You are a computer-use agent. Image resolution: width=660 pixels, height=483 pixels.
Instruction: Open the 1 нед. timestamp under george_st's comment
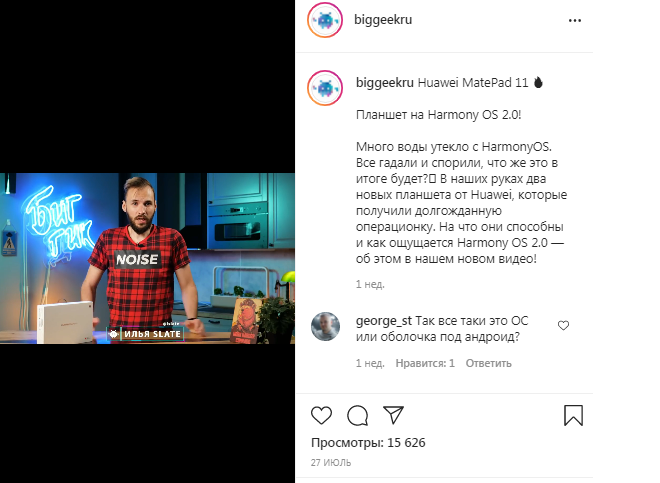pyautogui.click(x=370, y=363)
